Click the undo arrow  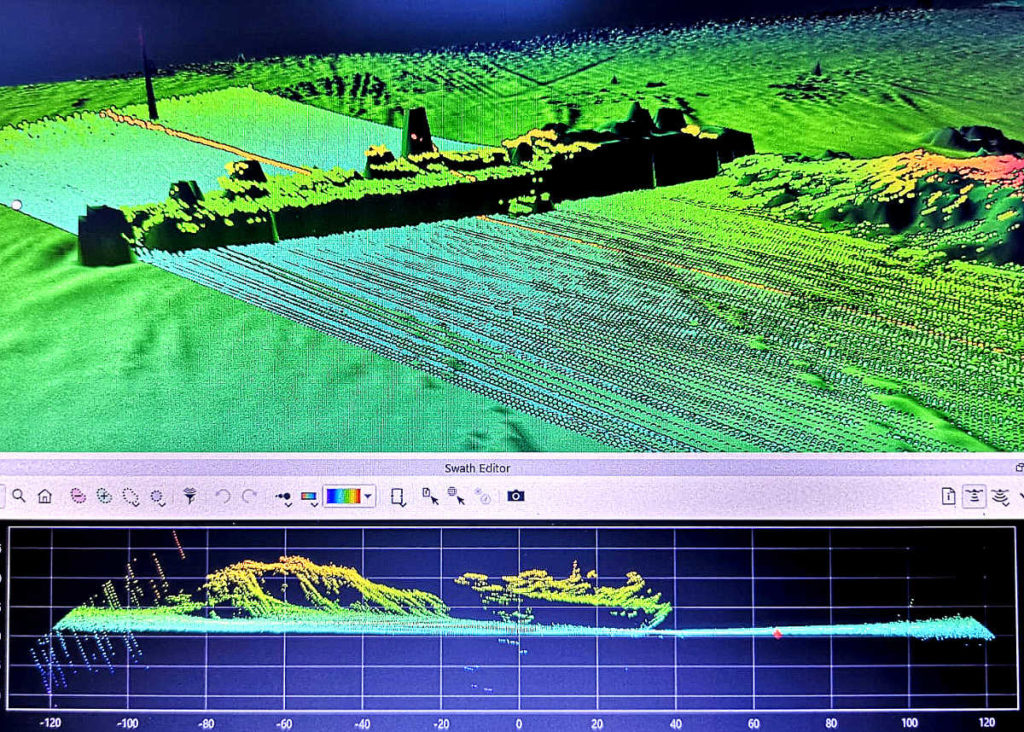[223, 496]
